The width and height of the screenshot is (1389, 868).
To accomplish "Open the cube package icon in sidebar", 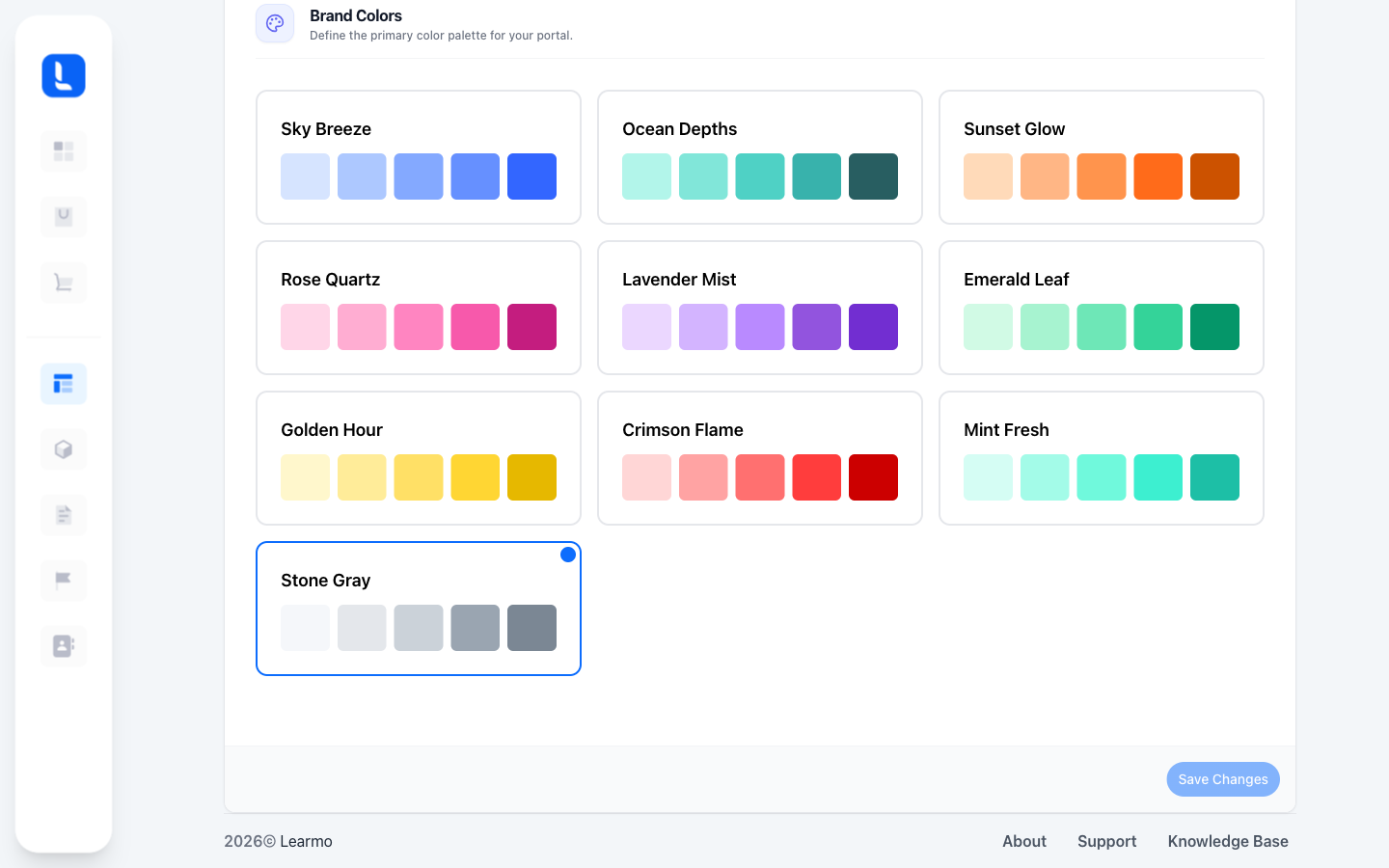I will point(64,449).
